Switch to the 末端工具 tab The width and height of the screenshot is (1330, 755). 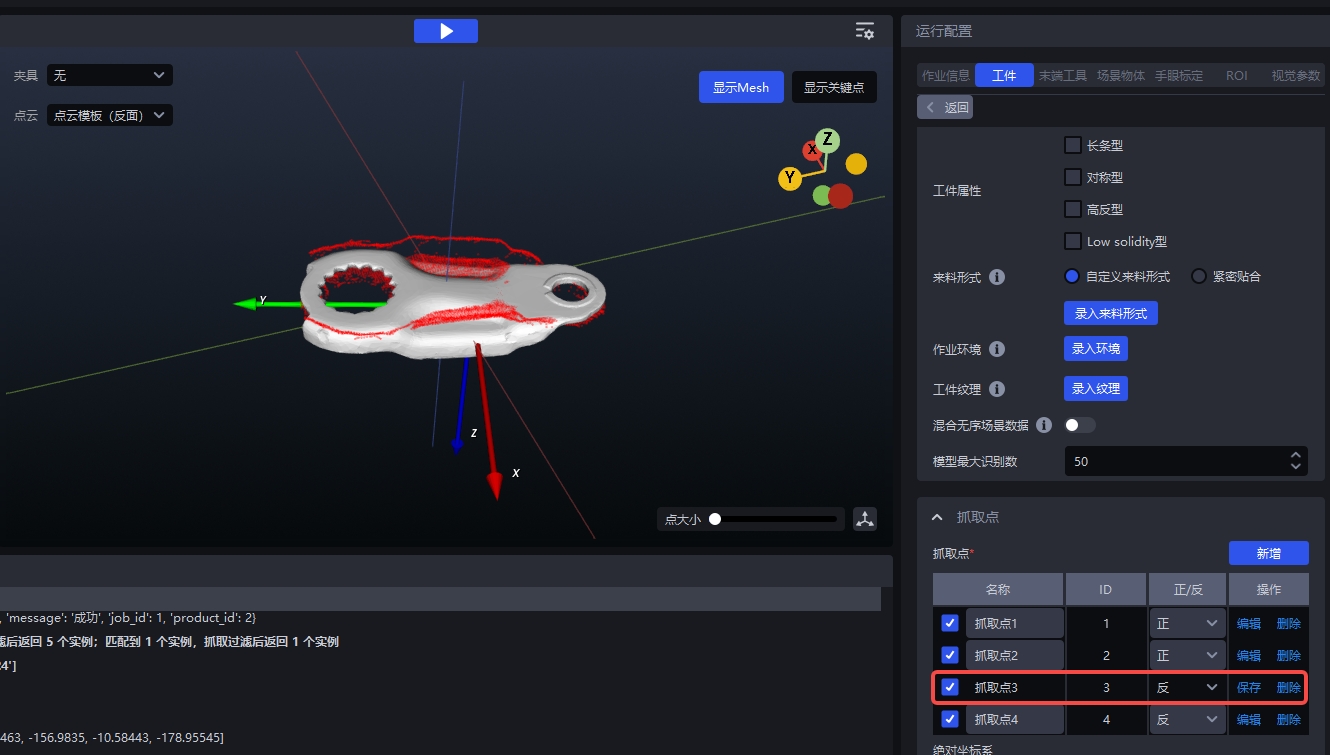[x=1062, y=75]
